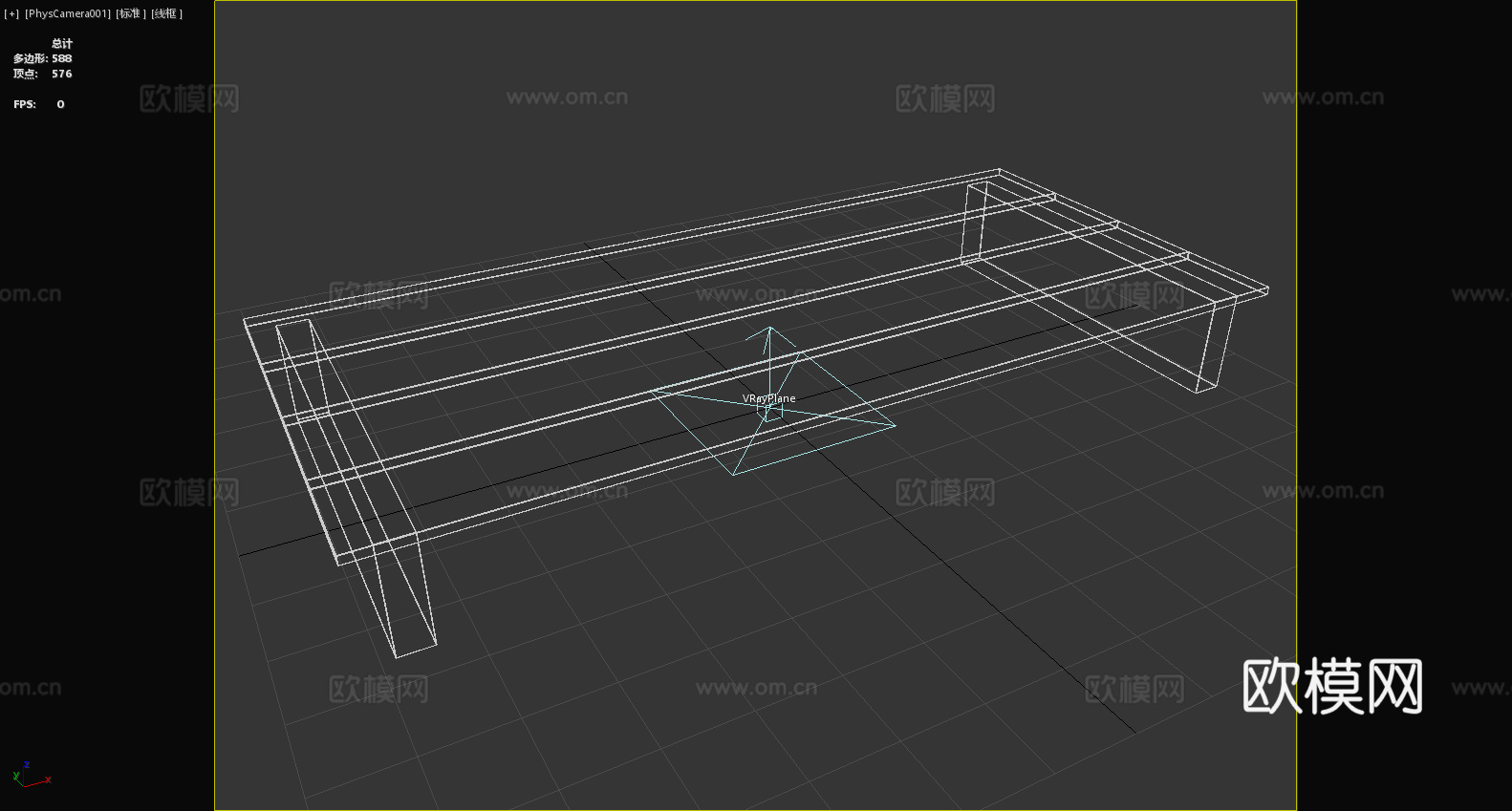This screenshot has height=811, width=1512.
Task: Click the FPS: 0 readout
Action: click(x=39, y=105)
